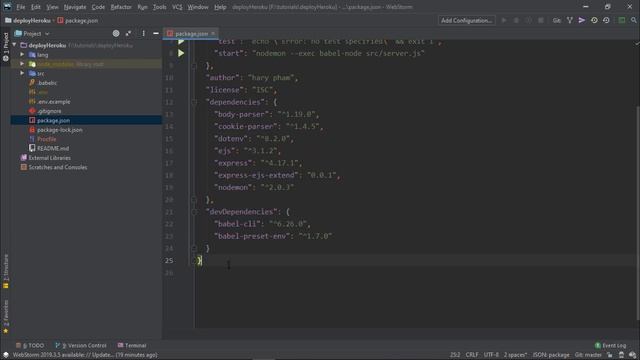Click the line column 25:2 indicator
The height and width of the screenshot is (360, 640).
coord(455,355)
